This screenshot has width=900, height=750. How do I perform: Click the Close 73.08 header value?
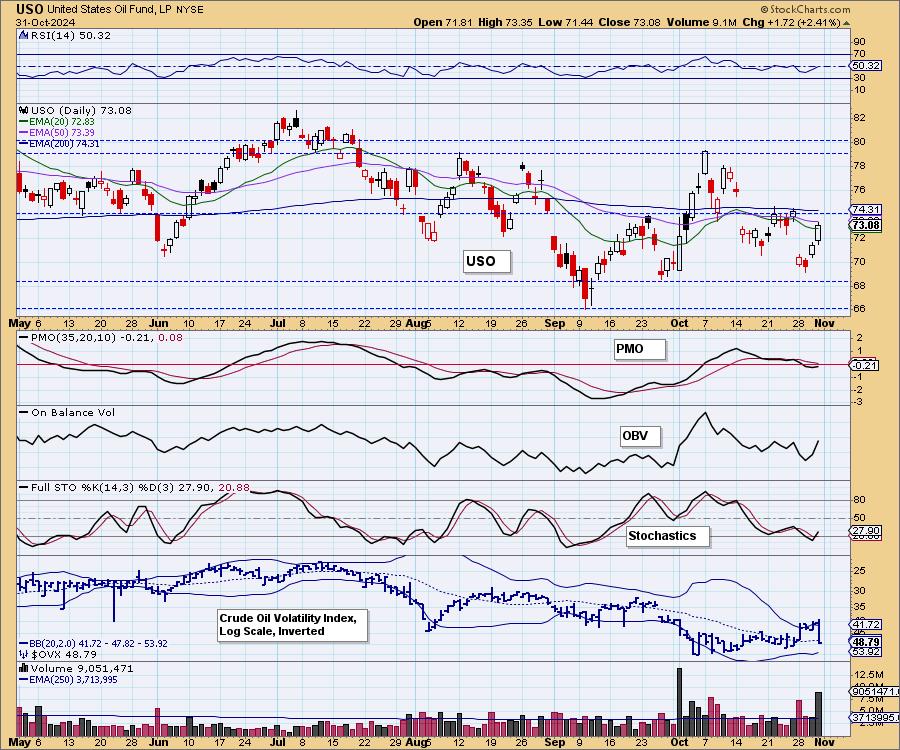[x=629, y=22]
